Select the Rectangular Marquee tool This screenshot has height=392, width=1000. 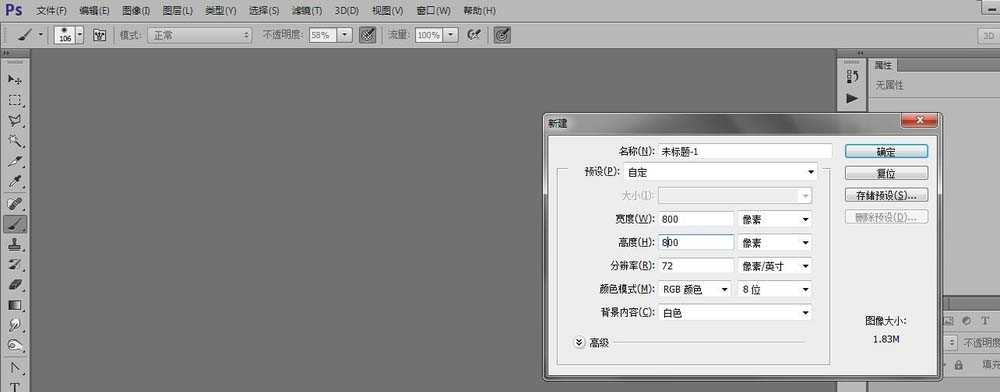tap(15, 100)
